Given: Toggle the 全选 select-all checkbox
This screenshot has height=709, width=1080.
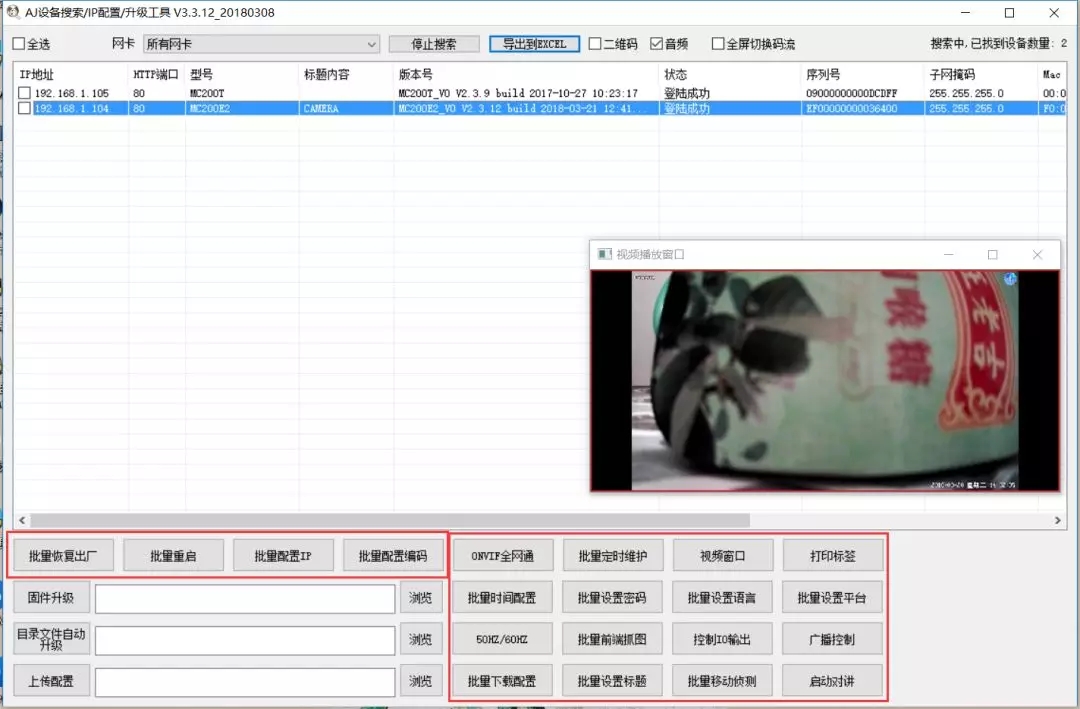Looking at the screenshot, I should click(18, 44).
